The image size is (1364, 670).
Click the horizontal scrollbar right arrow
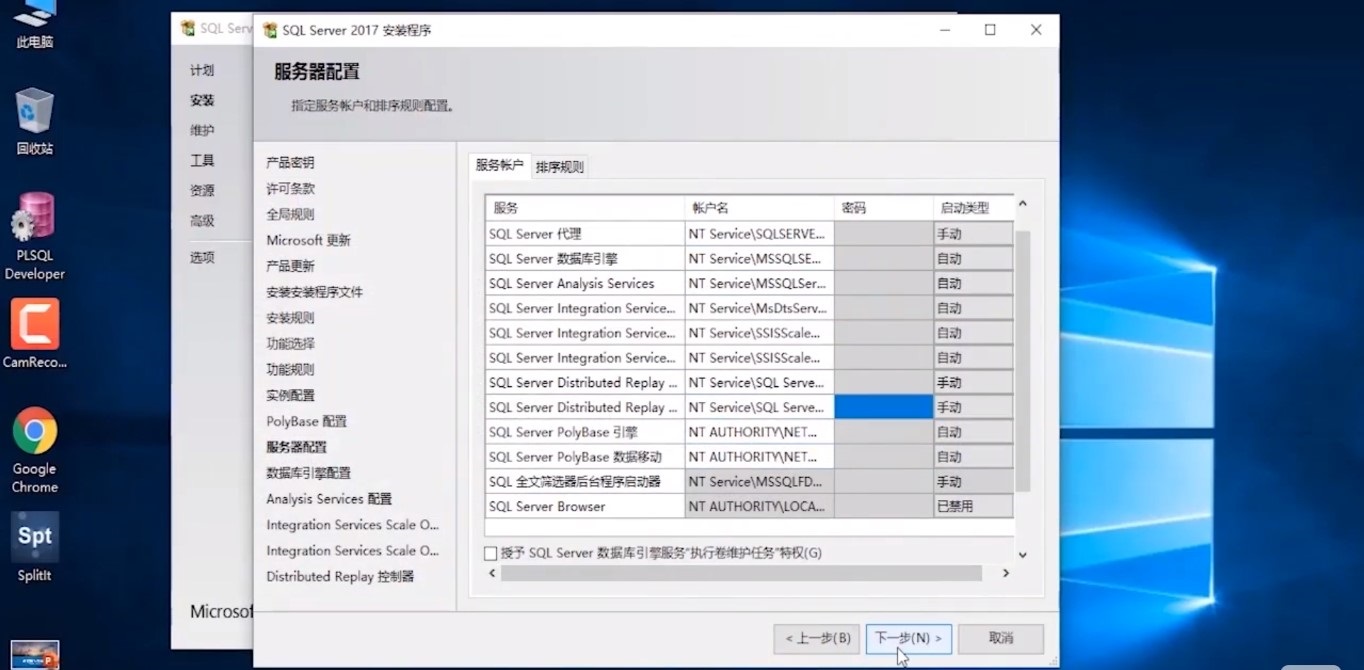tap(1005, 573)
